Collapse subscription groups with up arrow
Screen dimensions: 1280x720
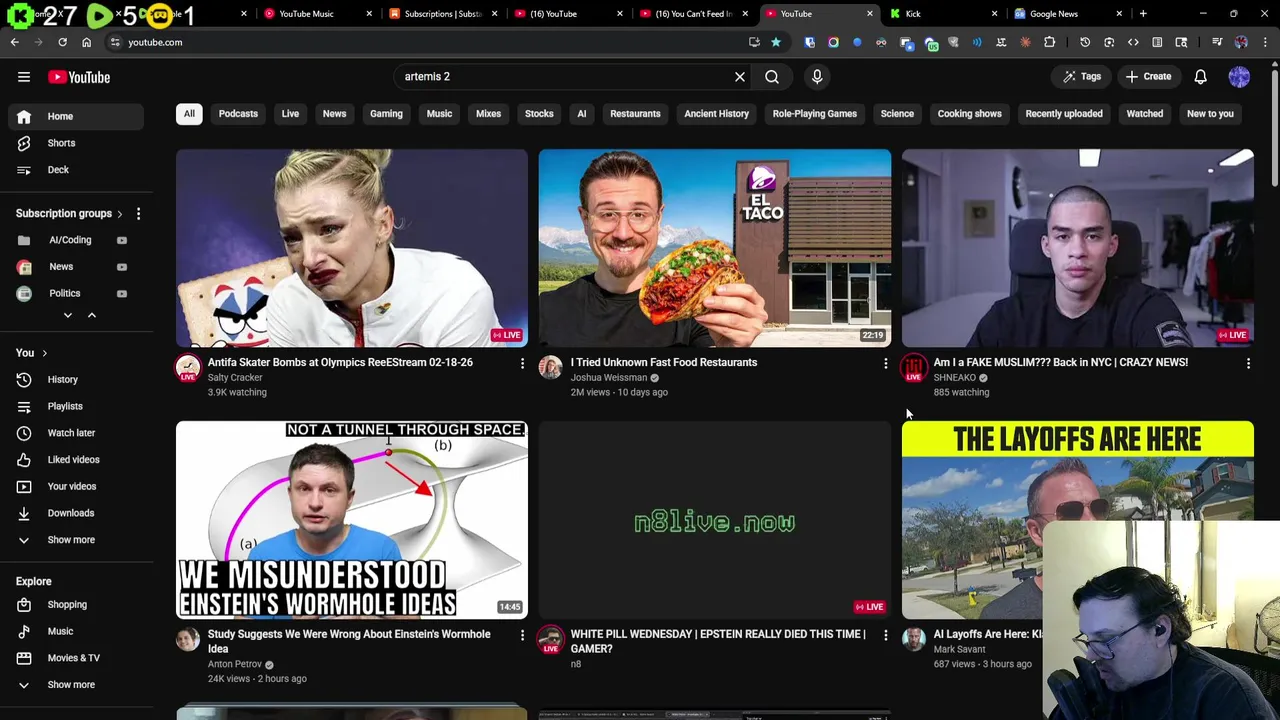pos(91,315)
